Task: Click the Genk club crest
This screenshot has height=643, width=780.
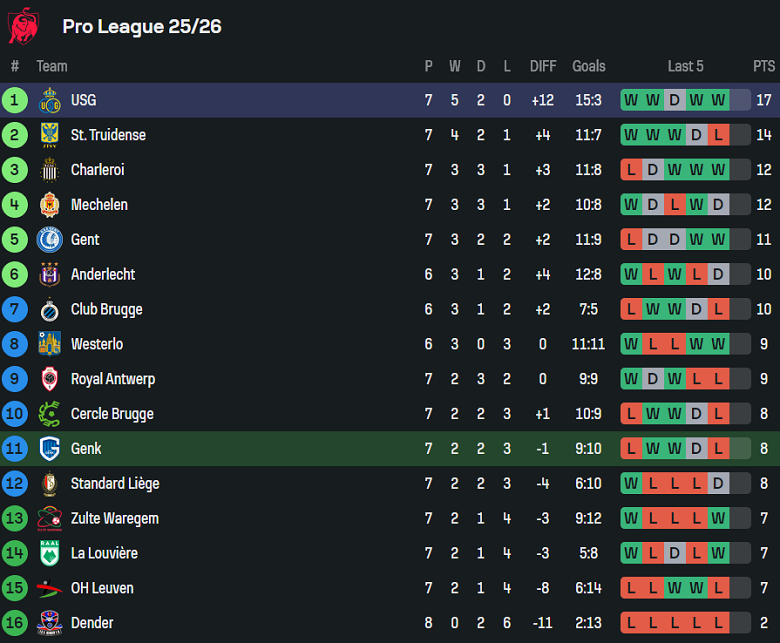Action: [x=50, y=449]
